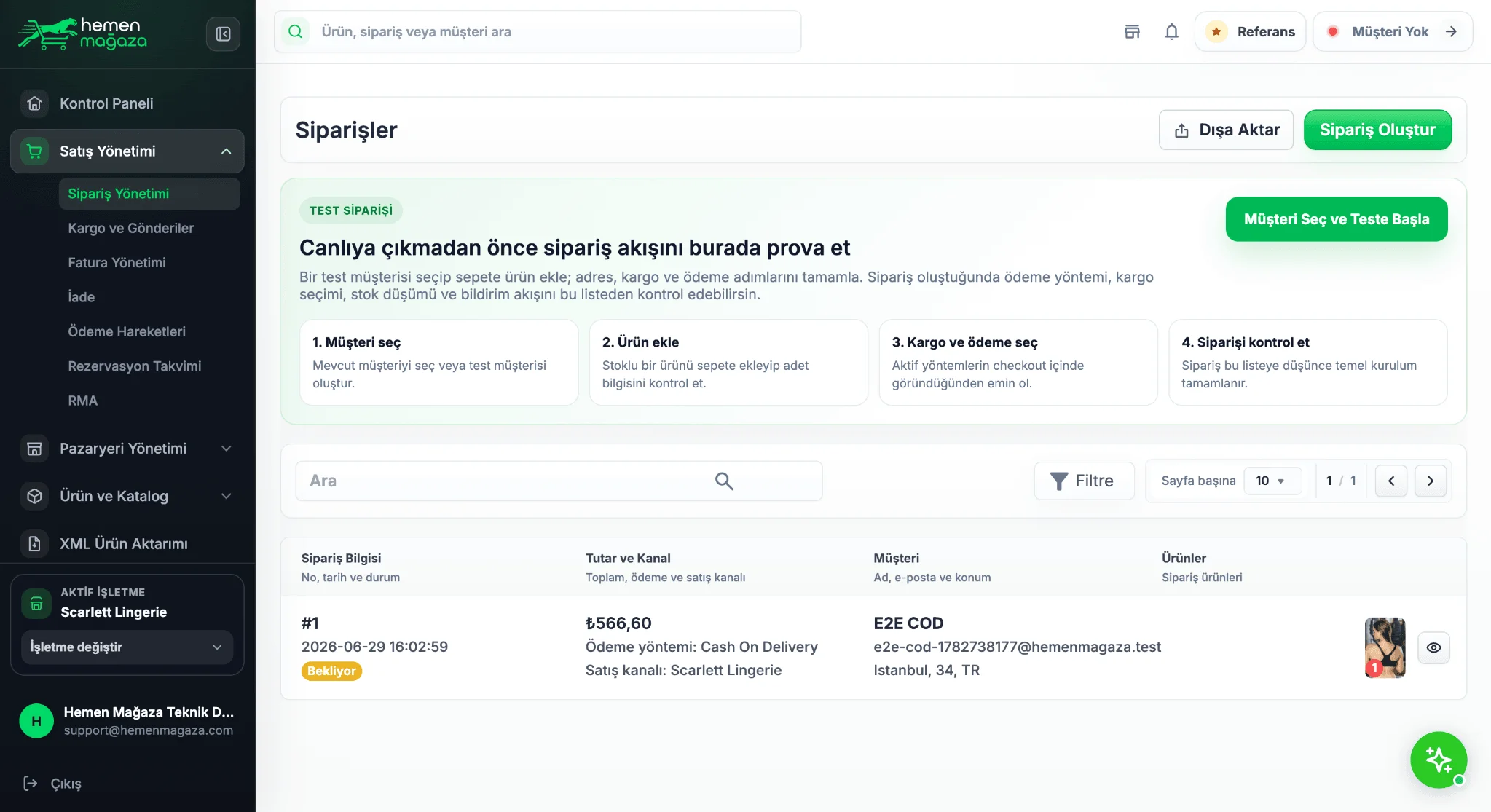Click the Pazaryeri Yönetimi store icon

(34, 449)
